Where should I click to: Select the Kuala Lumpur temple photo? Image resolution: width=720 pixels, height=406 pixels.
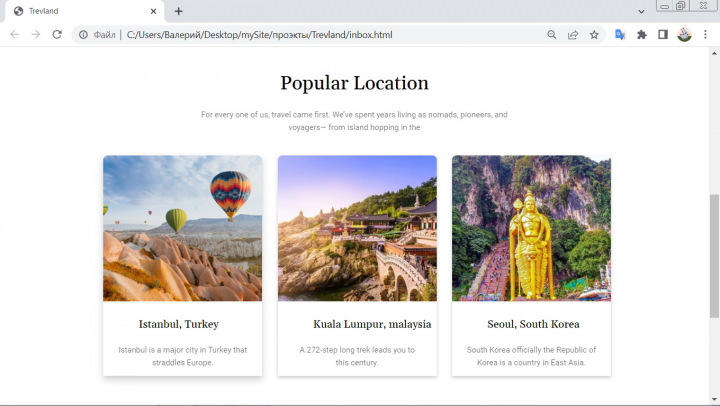coord(357,228)
